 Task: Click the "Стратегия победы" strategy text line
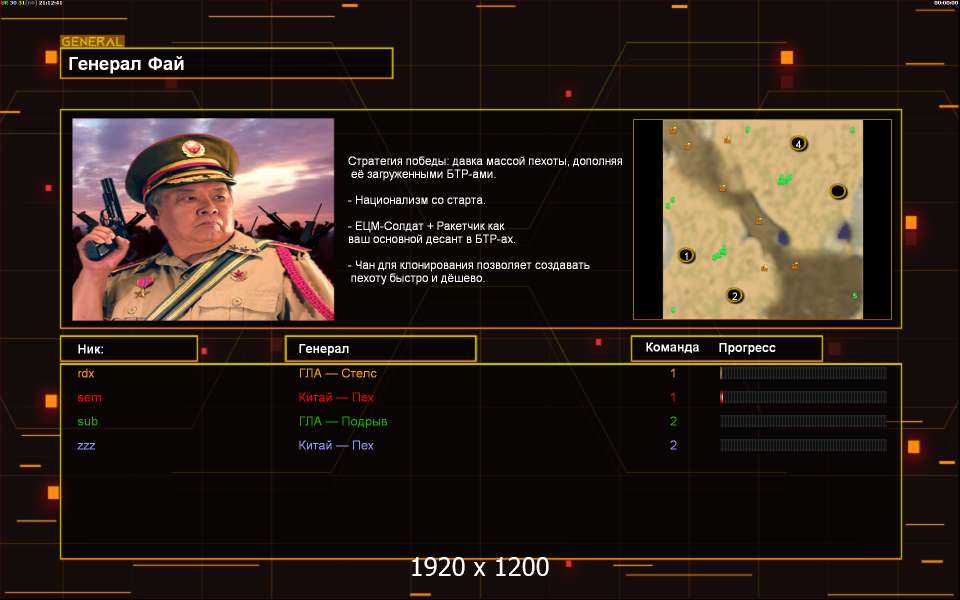click(485, 161)
